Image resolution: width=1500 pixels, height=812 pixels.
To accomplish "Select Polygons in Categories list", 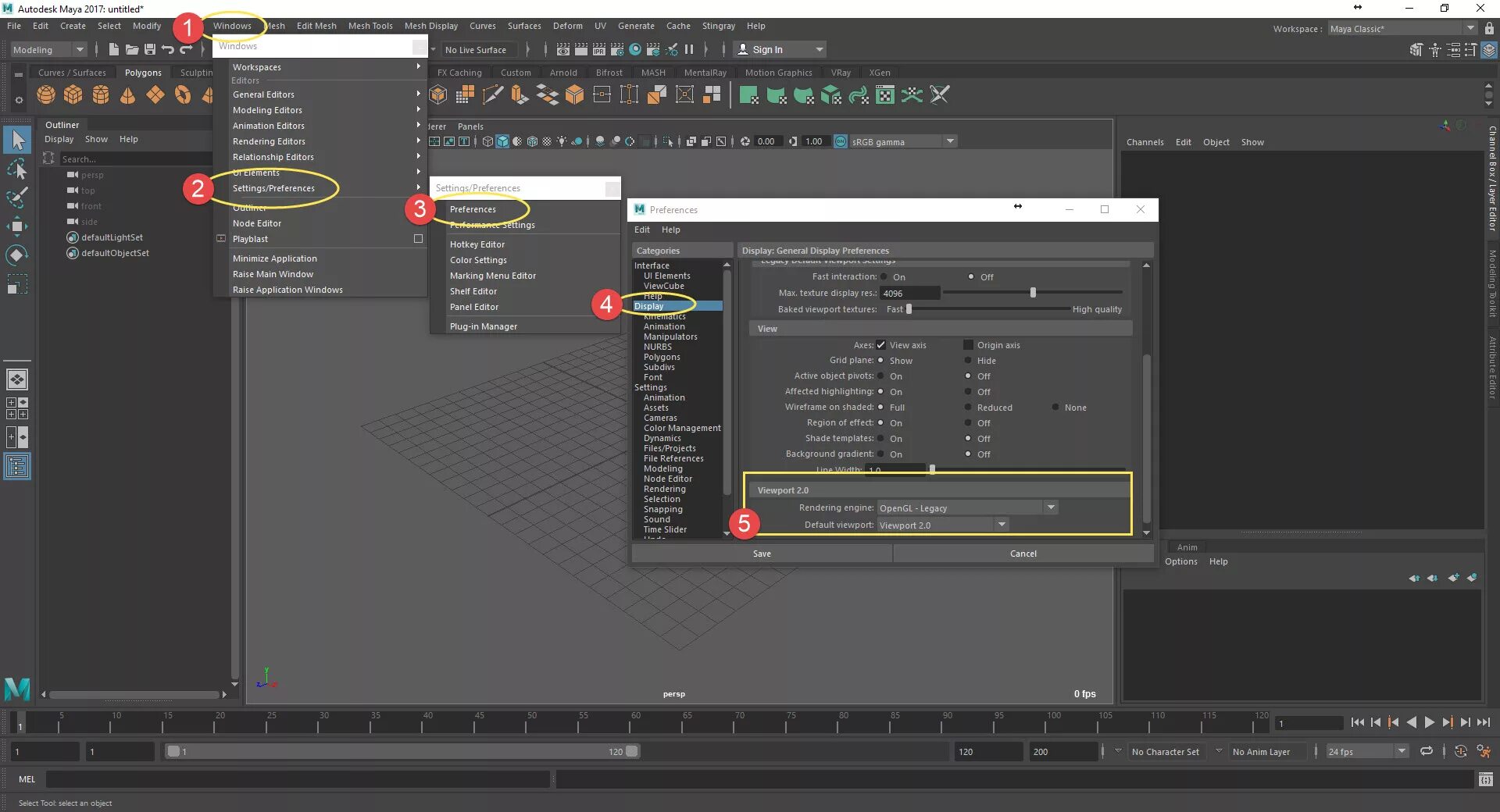I will click(x=662, y=357).
